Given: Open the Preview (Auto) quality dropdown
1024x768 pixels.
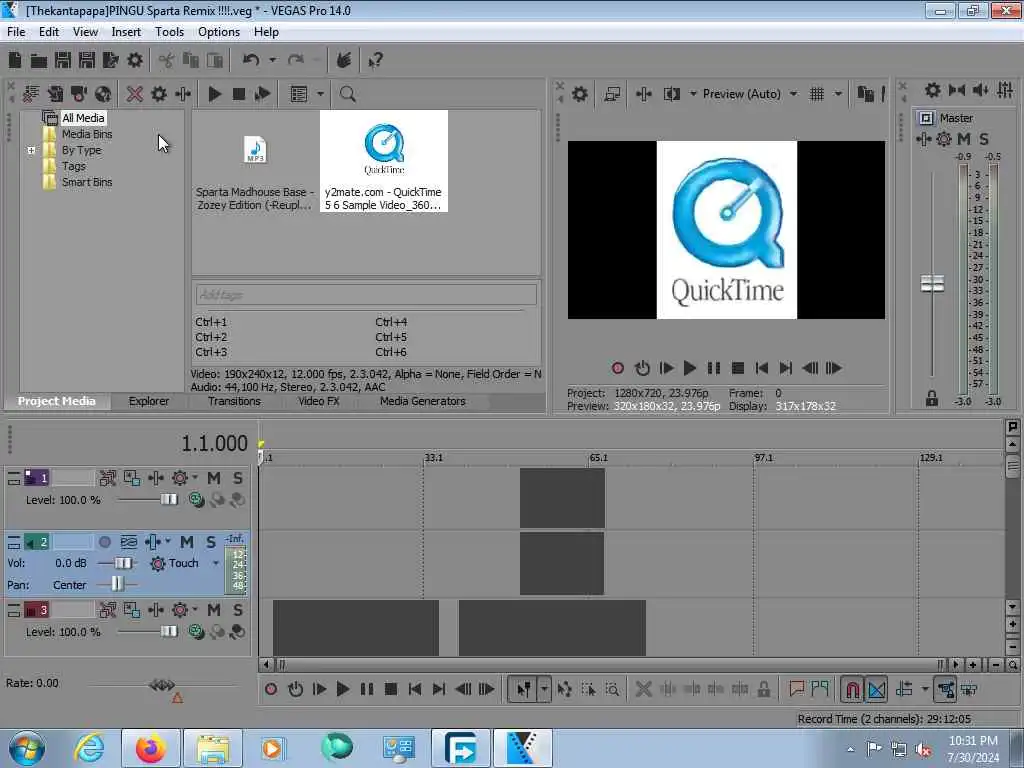Looking at the screenshot, I should point(793,94).
